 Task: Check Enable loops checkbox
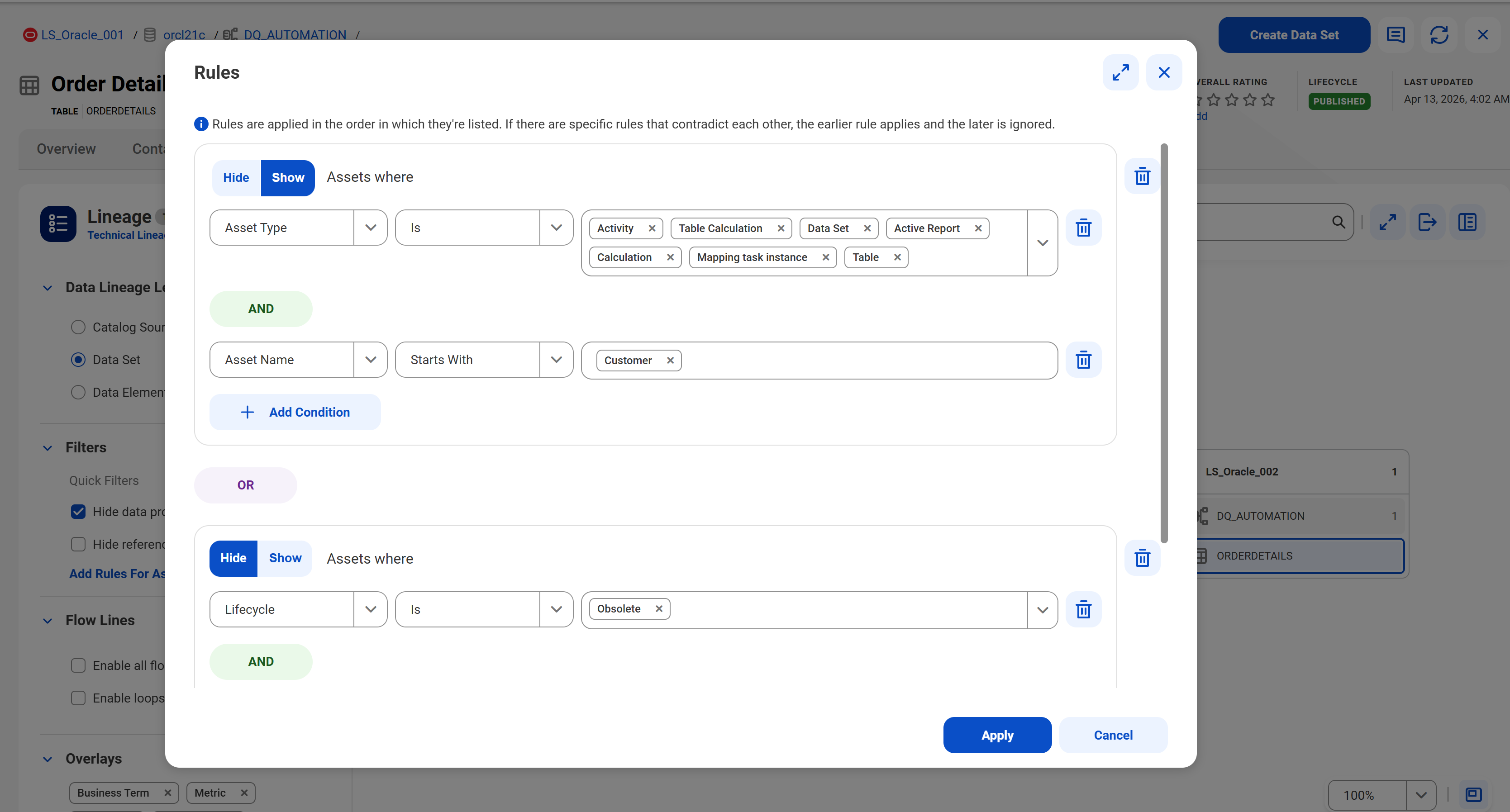coord(78,698)
